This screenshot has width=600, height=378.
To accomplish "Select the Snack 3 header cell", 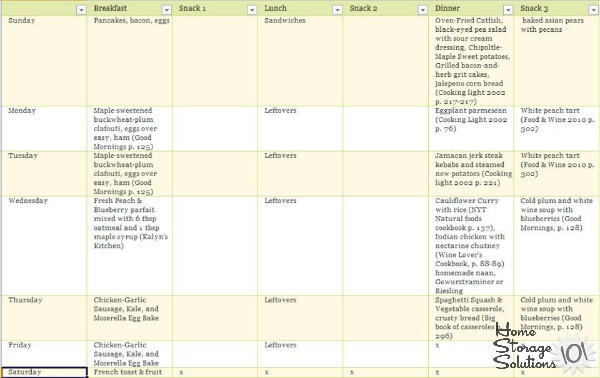I will 557,8.
